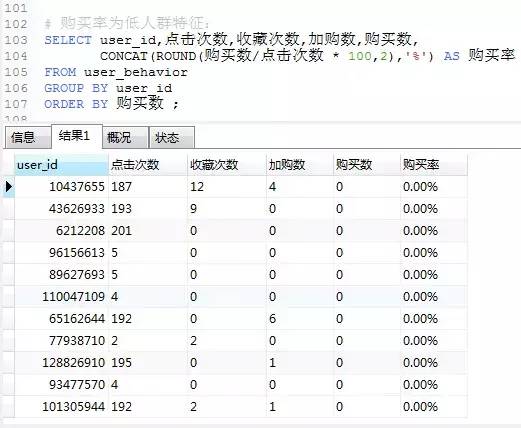Select the user_id 128826910 cell
This screenshot has height=428, width=521.
point(61,363)
